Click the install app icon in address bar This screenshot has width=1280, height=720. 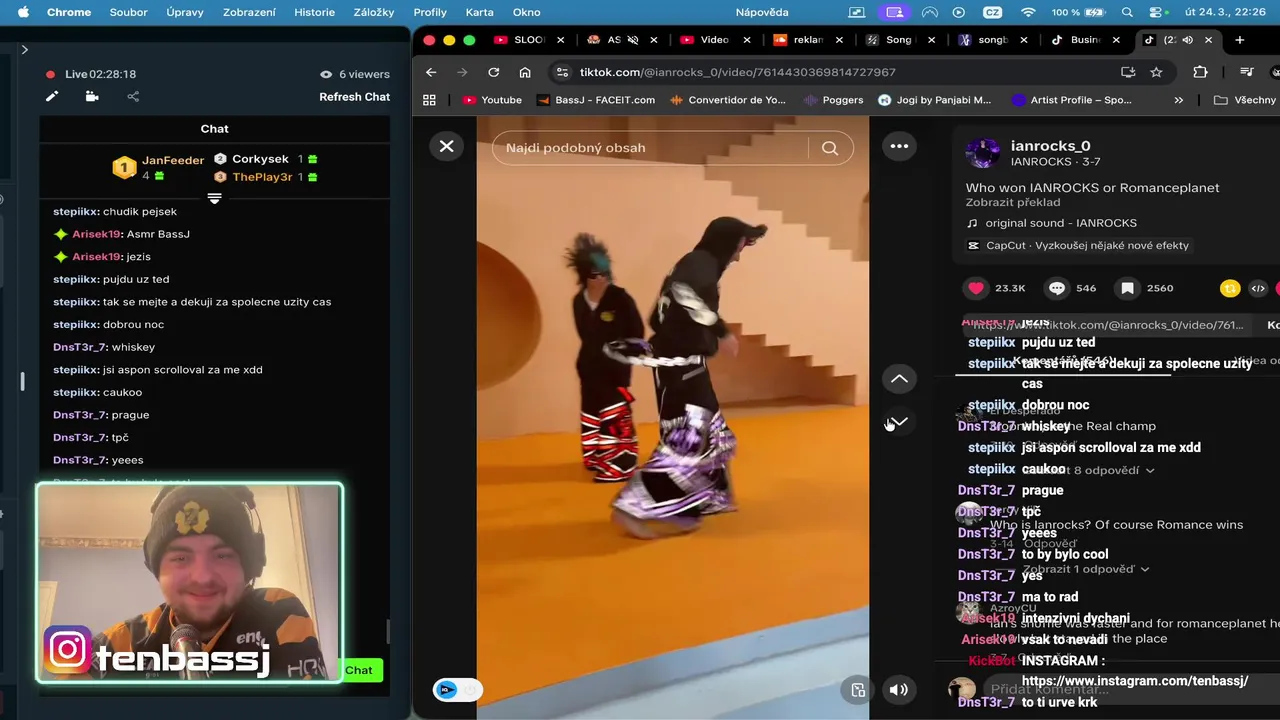[x=1128, y=72]
